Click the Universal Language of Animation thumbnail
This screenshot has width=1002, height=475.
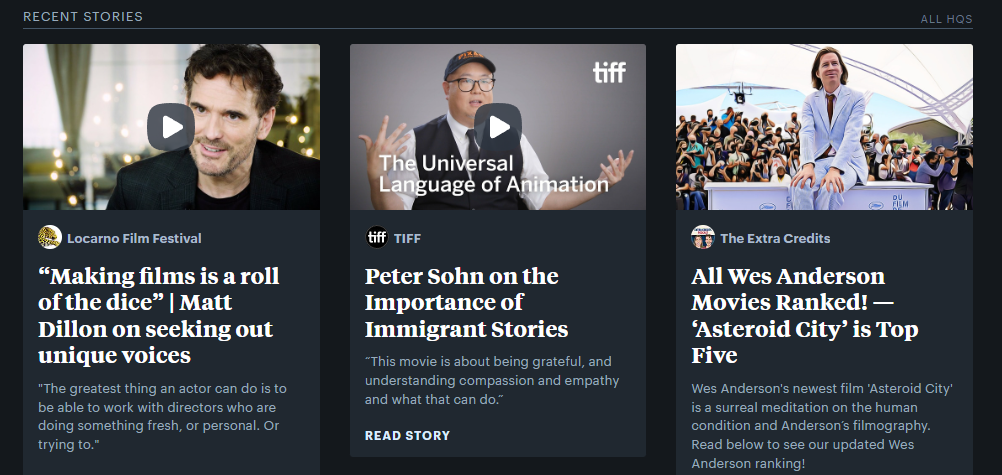point(498,127)
